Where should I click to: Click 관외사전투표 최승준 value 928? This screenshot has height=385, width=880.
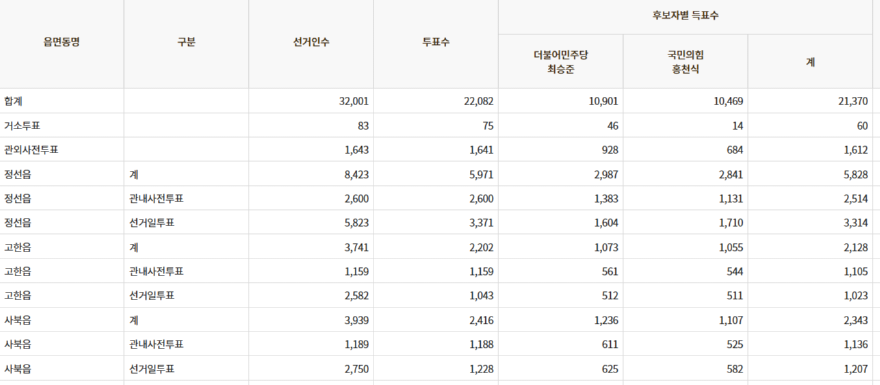[609, 150]
